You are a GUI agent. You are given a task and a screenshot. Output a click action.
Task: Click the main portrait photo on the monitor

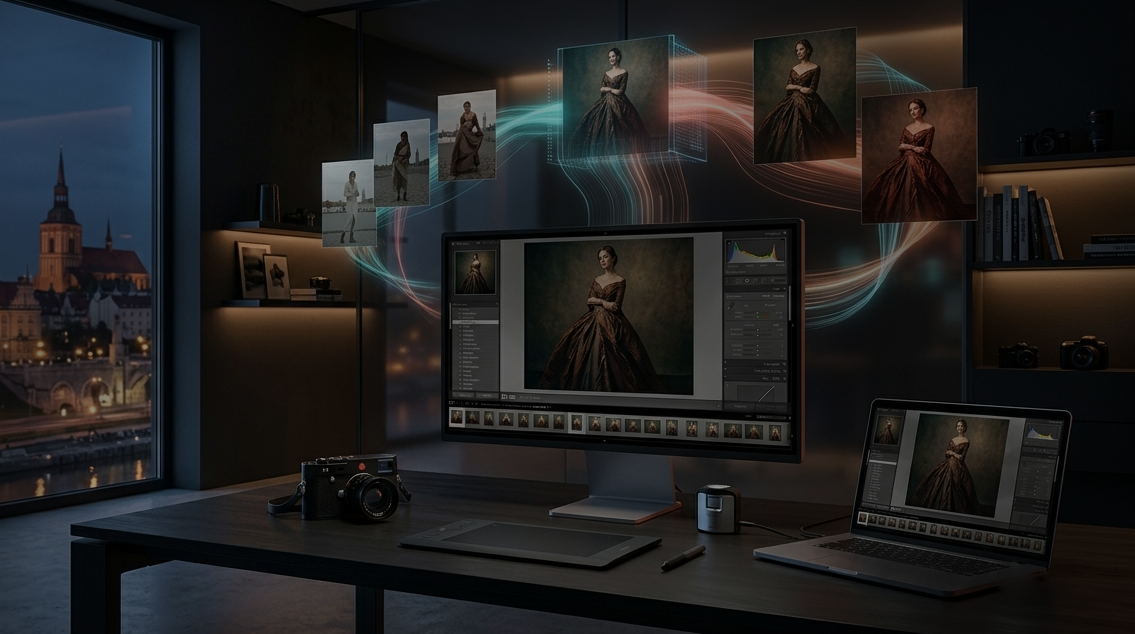tap(608, 315)
